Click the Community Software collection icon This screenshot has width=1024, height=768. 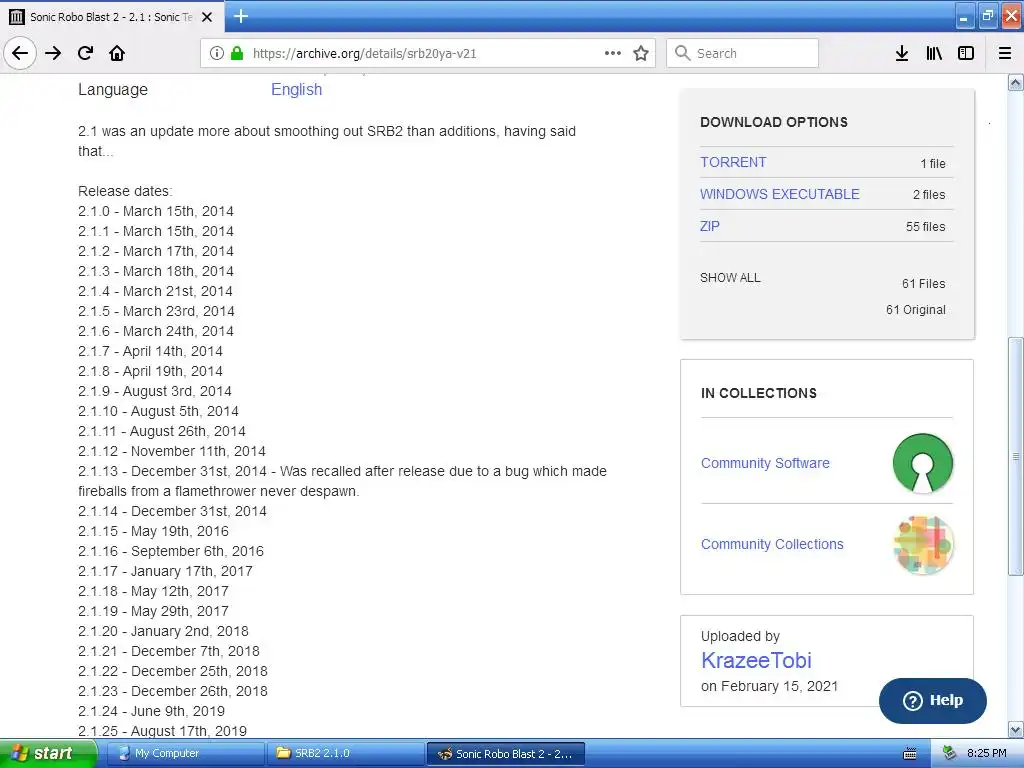(x=922, y=463)
